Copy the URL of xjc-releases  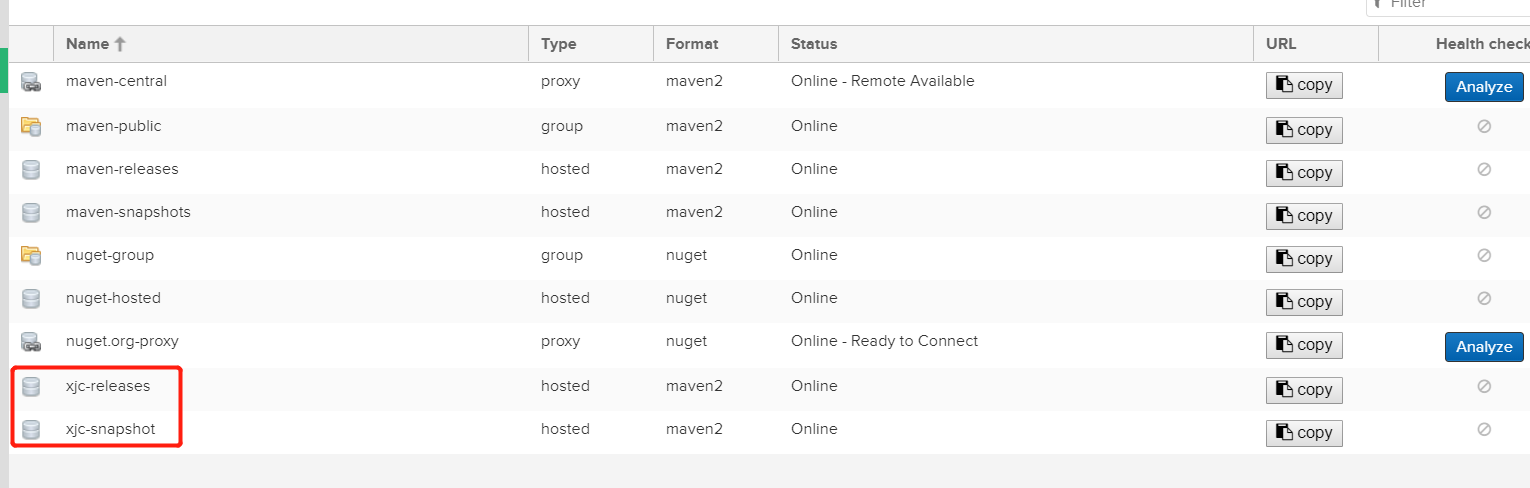pos(1304,390)
